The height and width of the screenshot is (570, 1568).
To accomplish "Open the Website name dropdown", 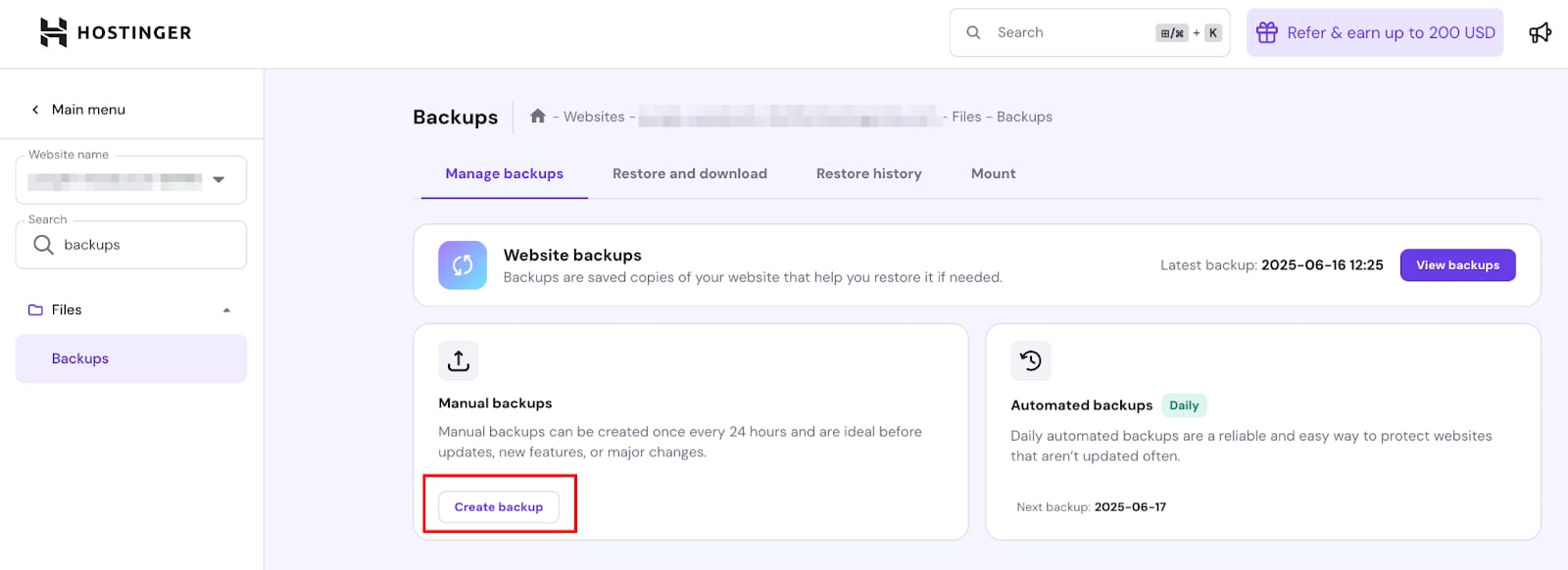I will tap(219, 180).
